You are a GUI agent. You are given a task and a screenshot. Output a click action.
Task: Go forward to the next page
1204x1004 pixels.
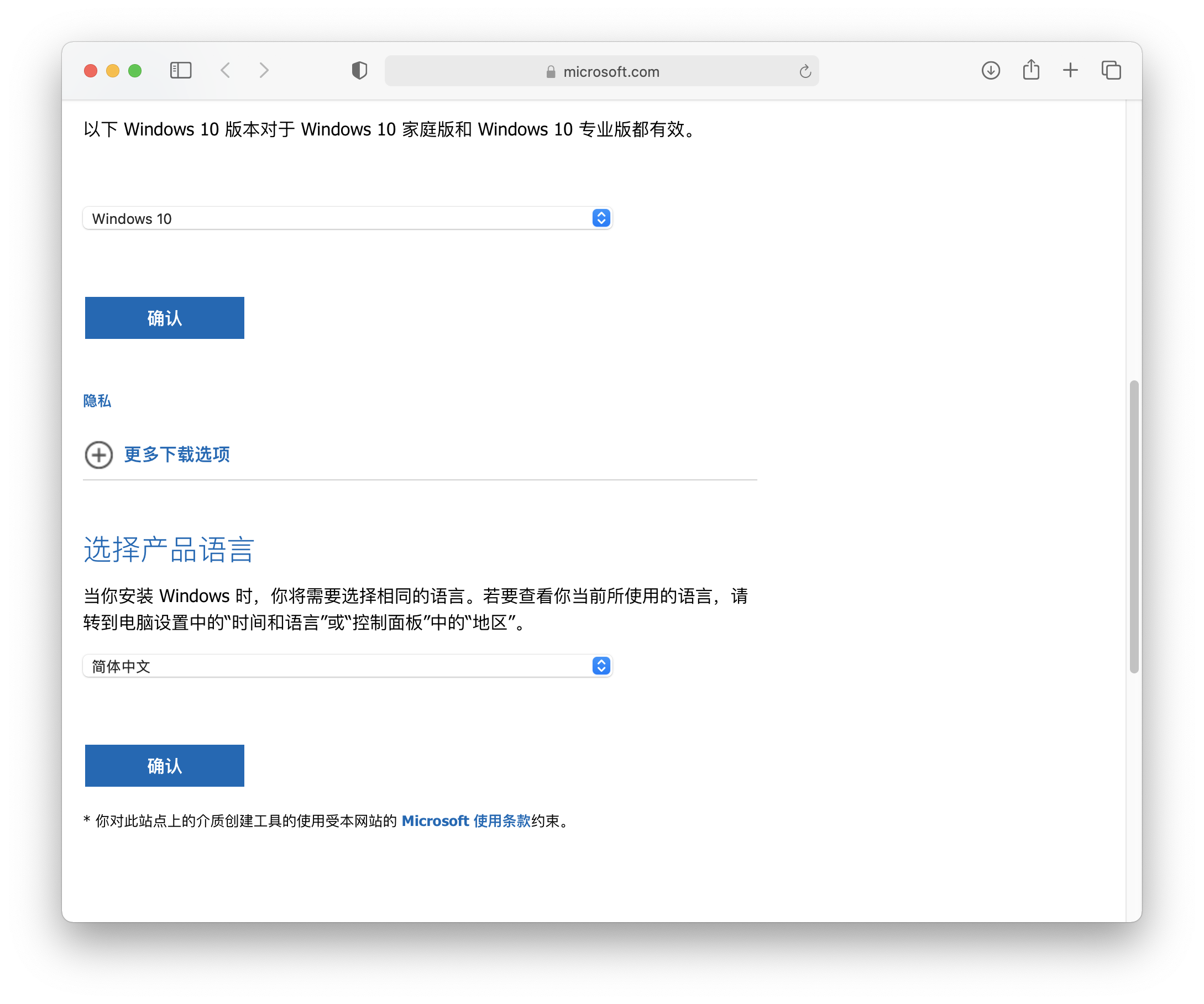pos(264,71)
